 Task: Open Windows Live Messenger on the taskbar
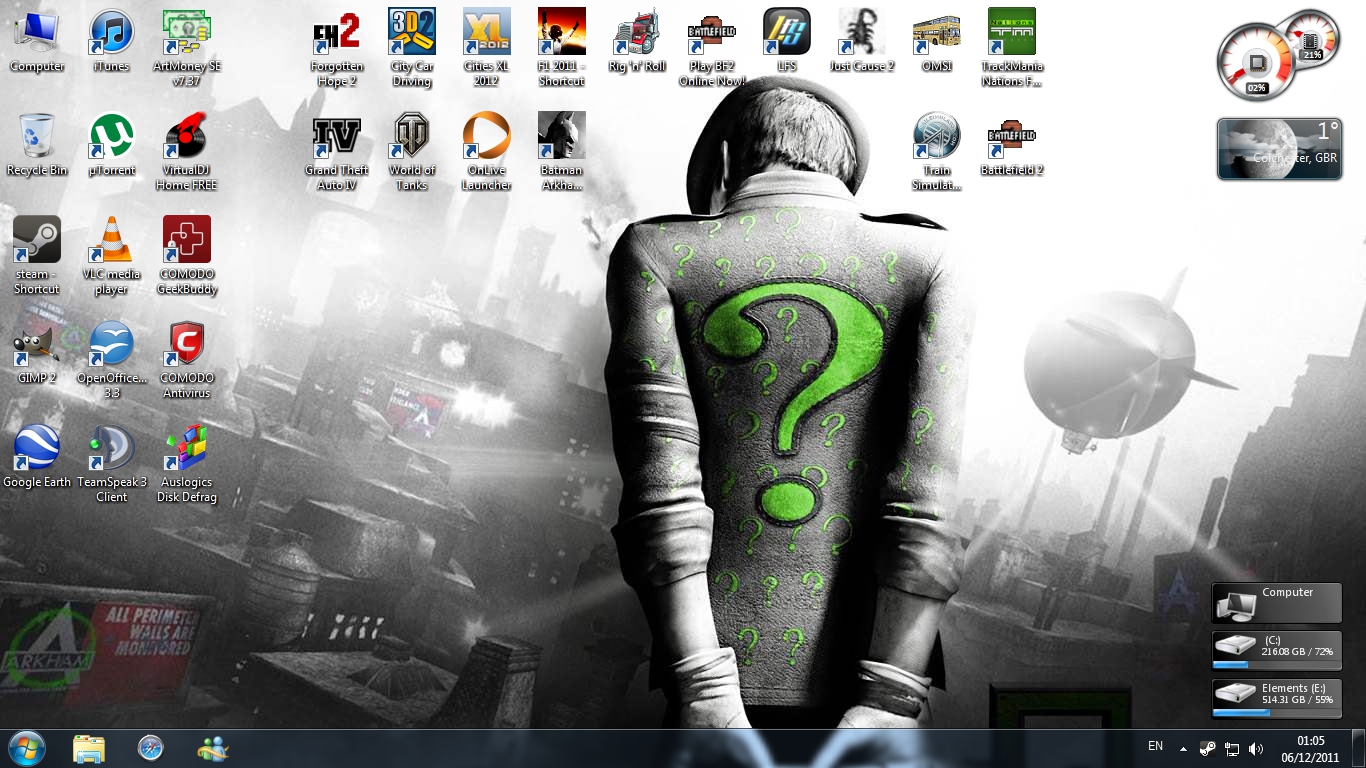(212, 748)
